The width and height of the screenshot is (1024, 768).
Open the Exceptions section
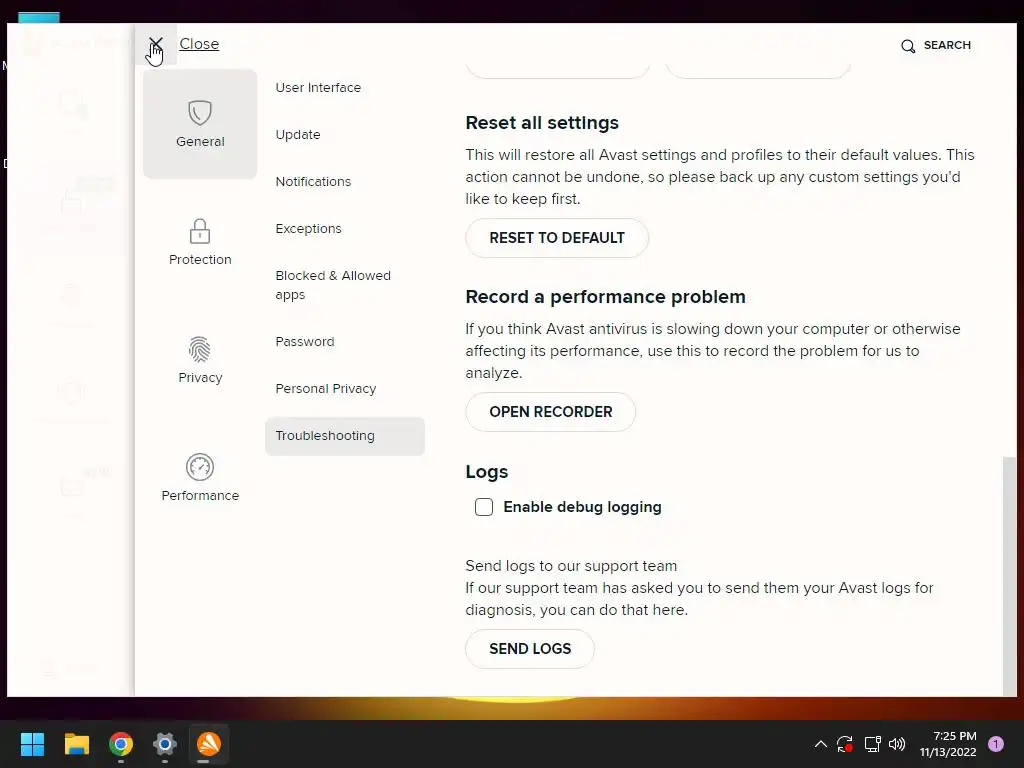click(x=308, y=229)
